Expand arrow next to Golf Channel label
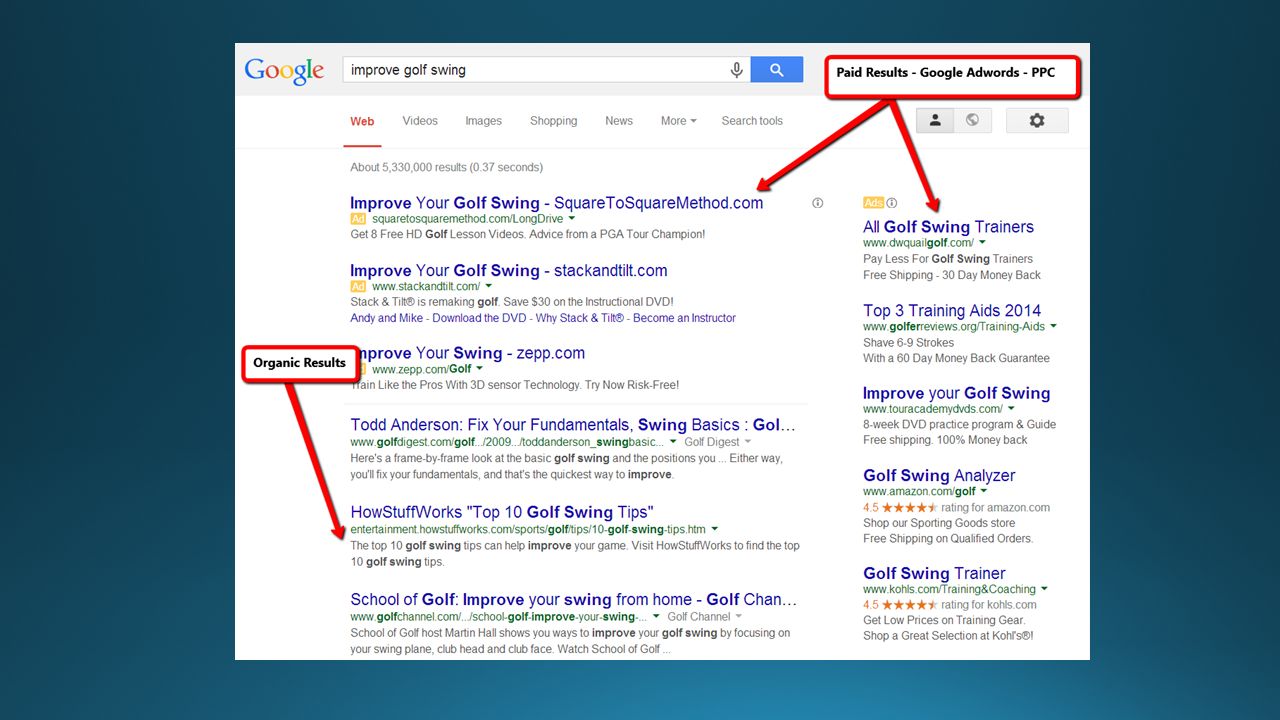Image resolution: width=1280 pixels, height=720 pixels. (x=739, y=616)
